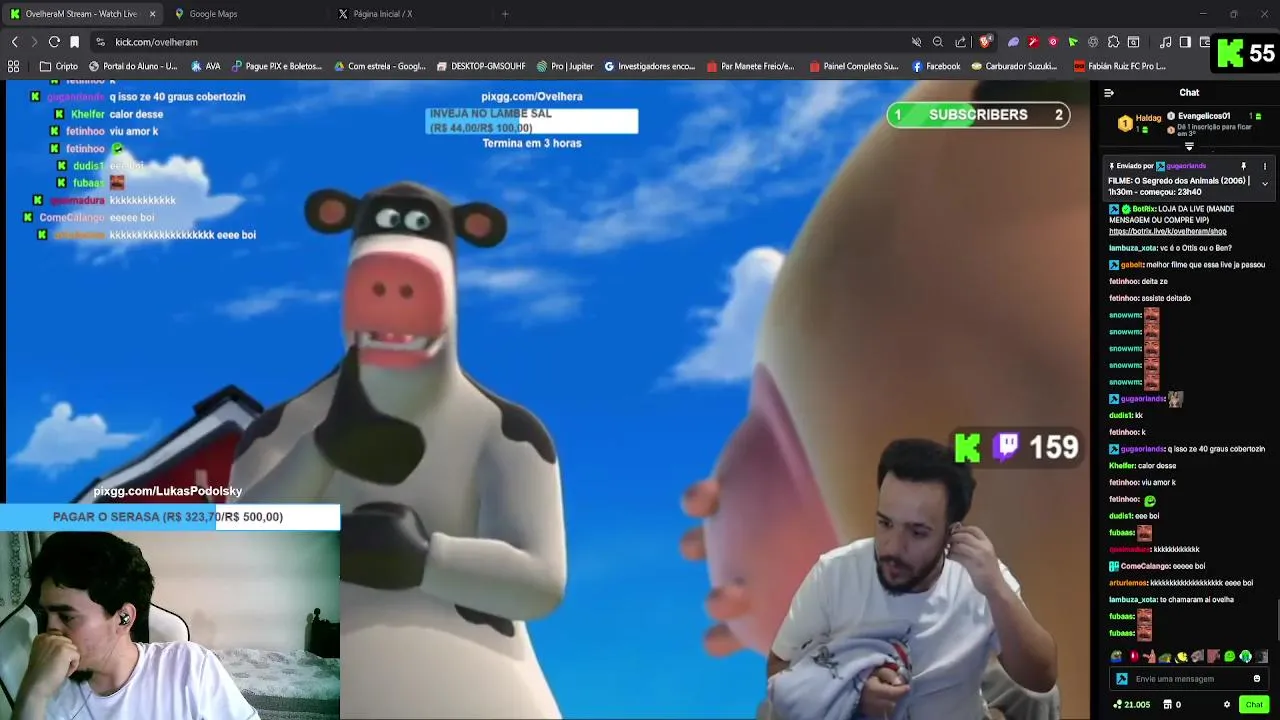Open a new tab with plus button
The image size is (1280, 720).
[x=505, y=14]
